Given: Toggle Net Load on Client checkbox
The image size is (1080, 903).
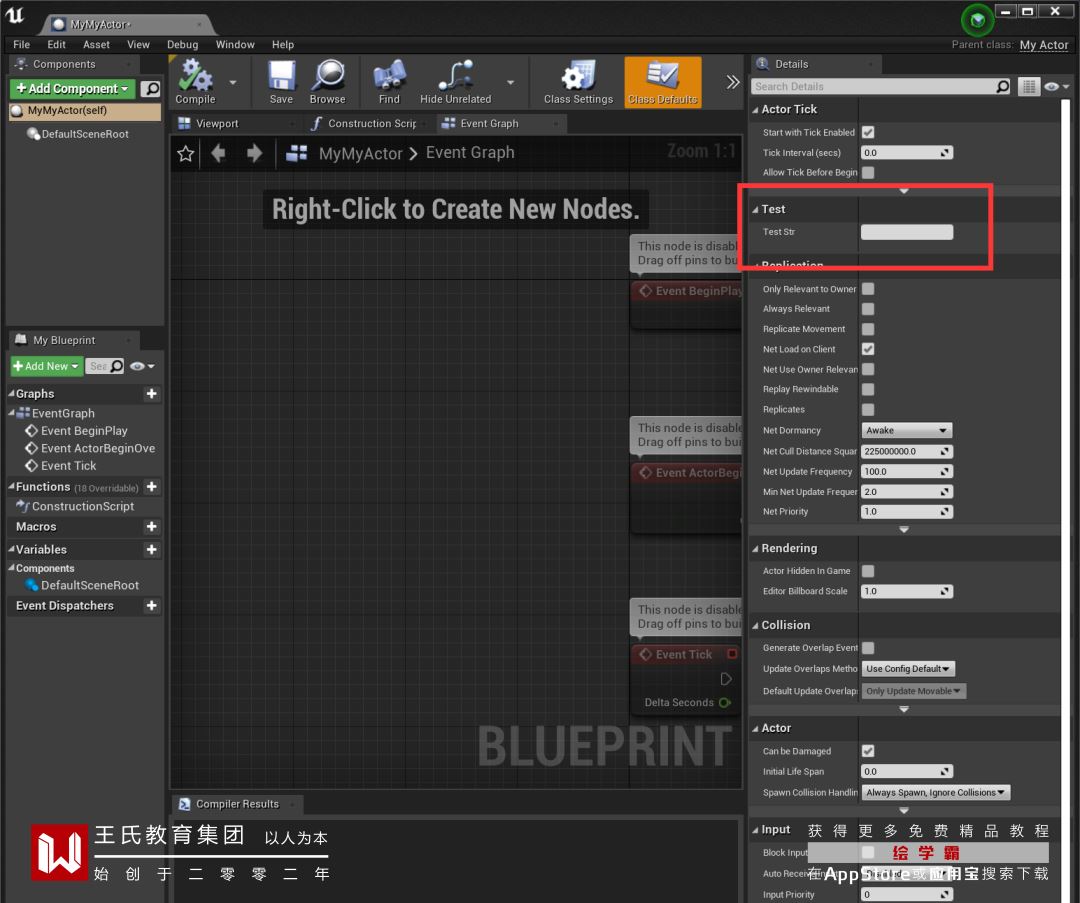Looking at the screenshot, I should point(868,349).
